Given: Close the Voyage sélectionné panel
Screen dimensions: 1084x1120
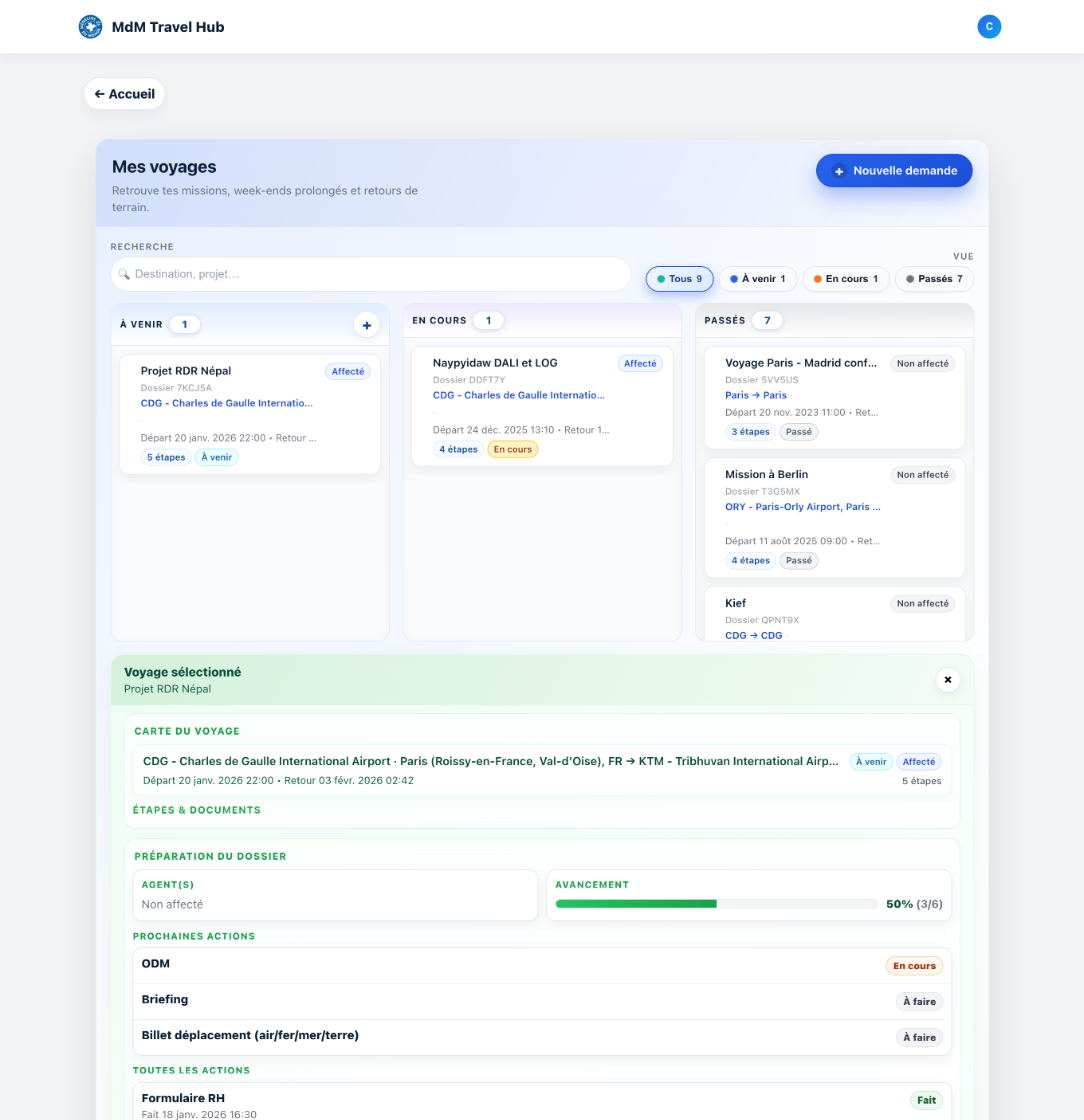Looking at the screenshot, I should (x=948, y=680).
